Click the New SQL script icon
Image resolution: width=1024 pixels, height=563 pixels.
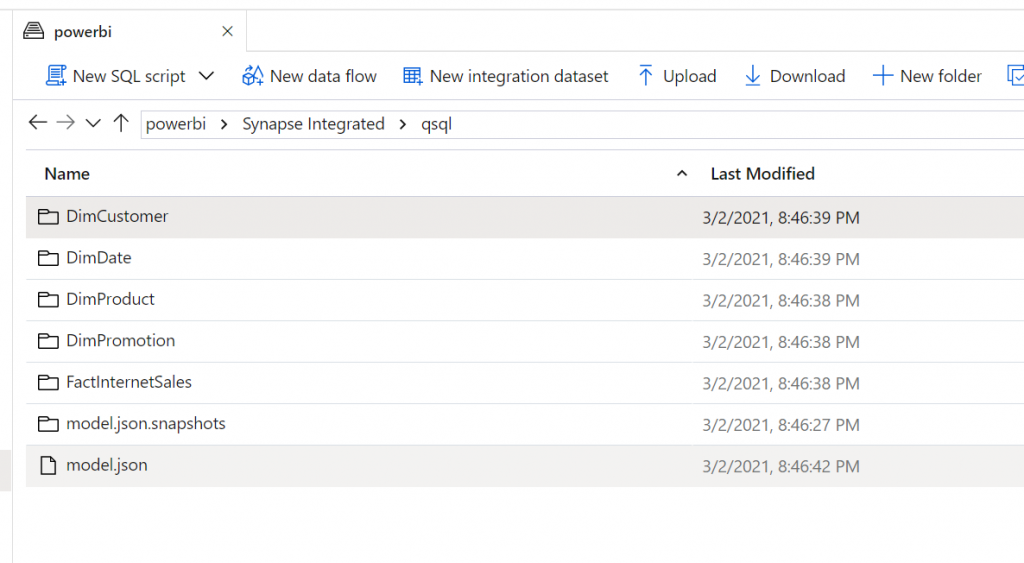click(56, 76)
